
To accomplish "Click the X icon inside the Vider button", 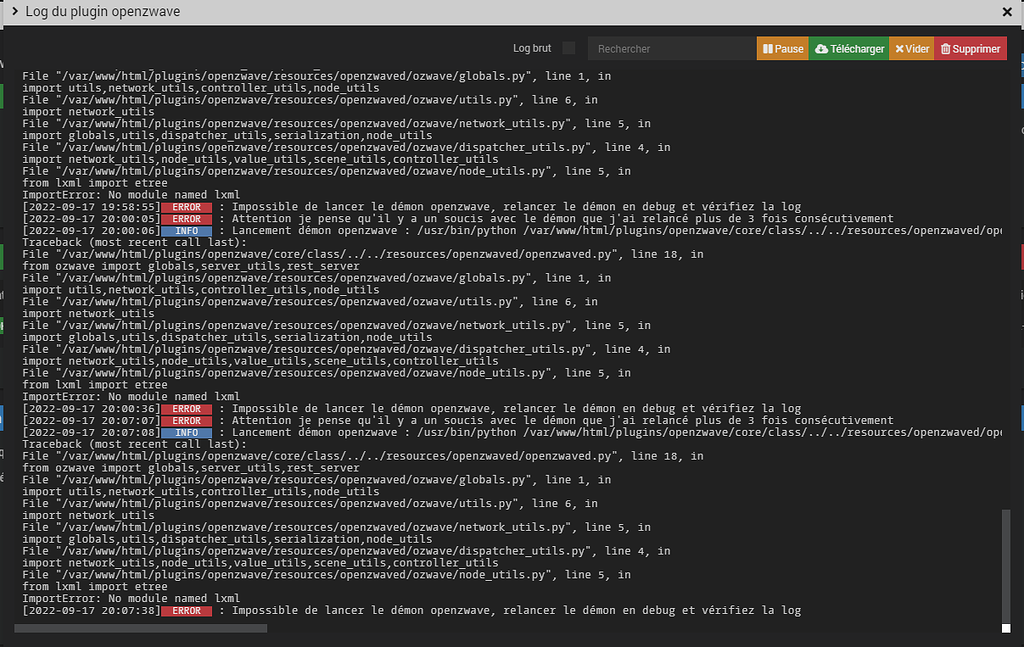I will click(898, 47).
